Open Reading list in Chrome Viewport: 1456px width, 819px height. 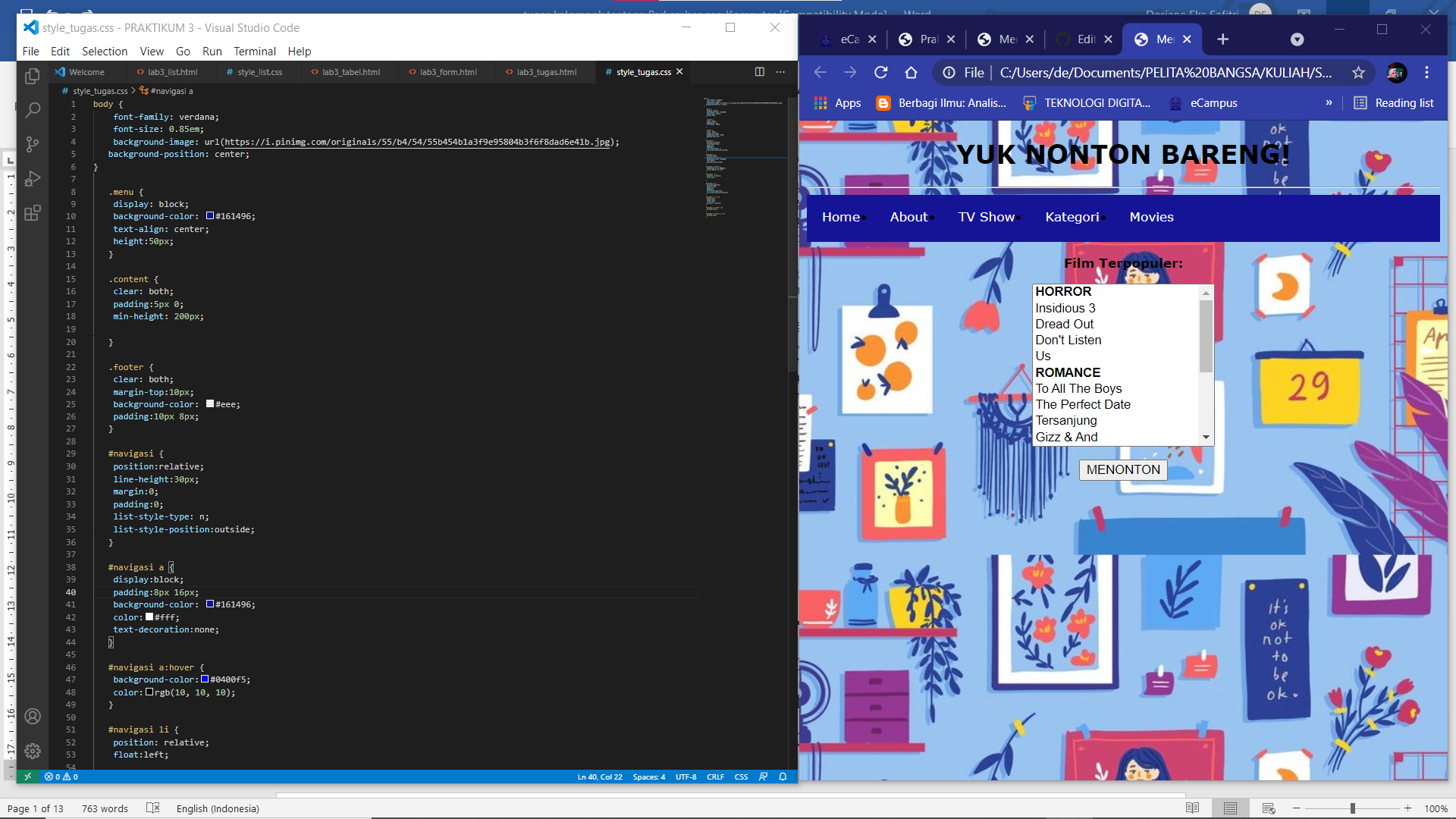[x=1393, y=102]
